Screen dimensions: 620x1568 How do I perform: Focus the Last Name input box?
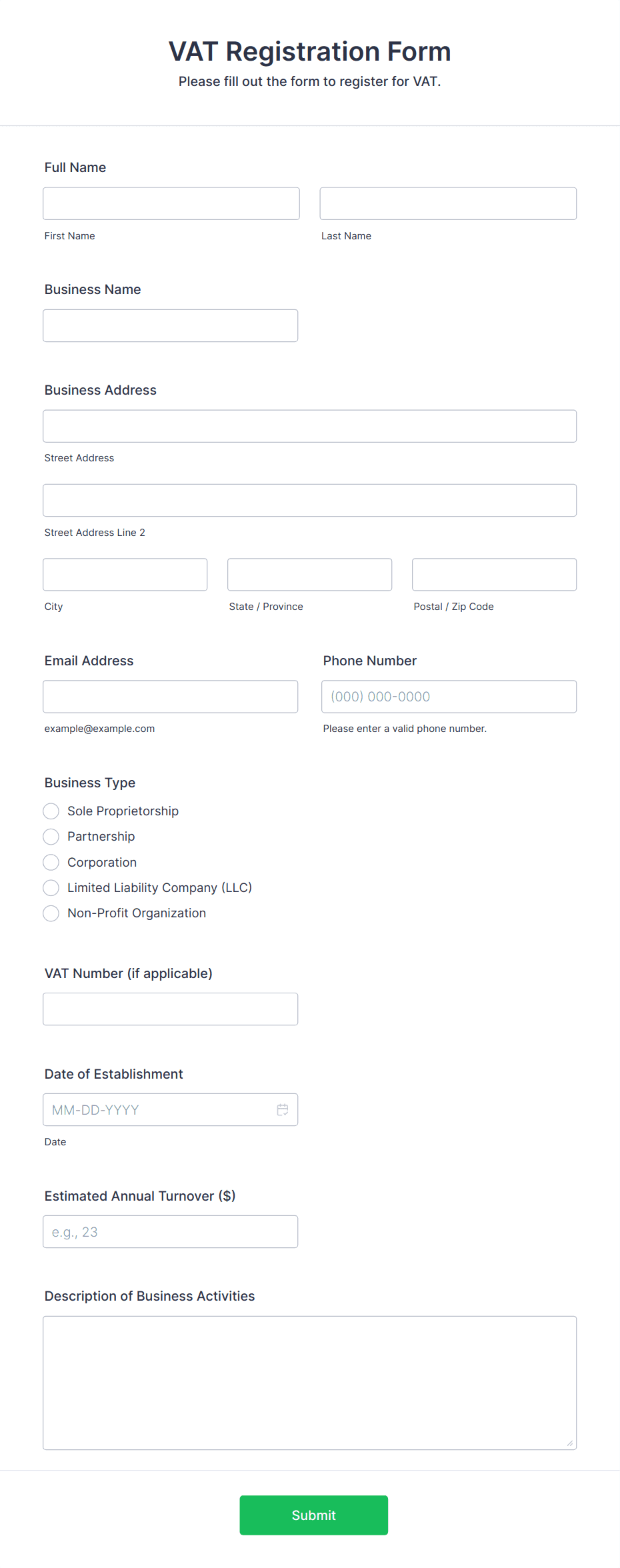pyautogui.click(x=447, y=203)
